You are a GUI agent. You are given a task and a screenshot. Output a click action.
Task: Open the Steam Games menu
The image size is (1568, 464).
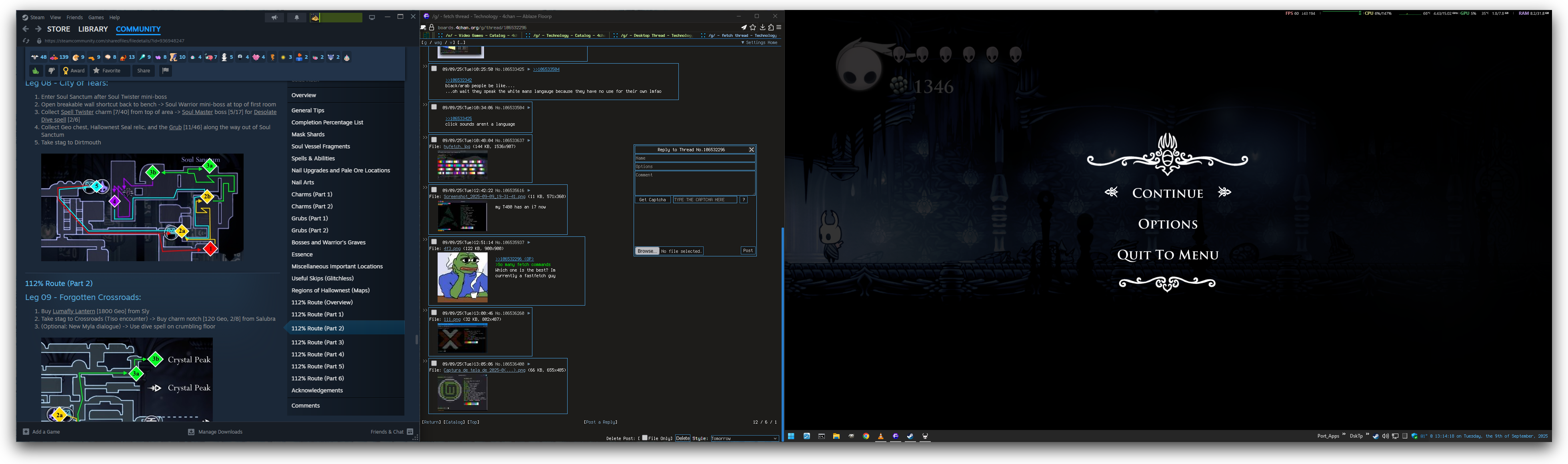[x=96, y=18]
